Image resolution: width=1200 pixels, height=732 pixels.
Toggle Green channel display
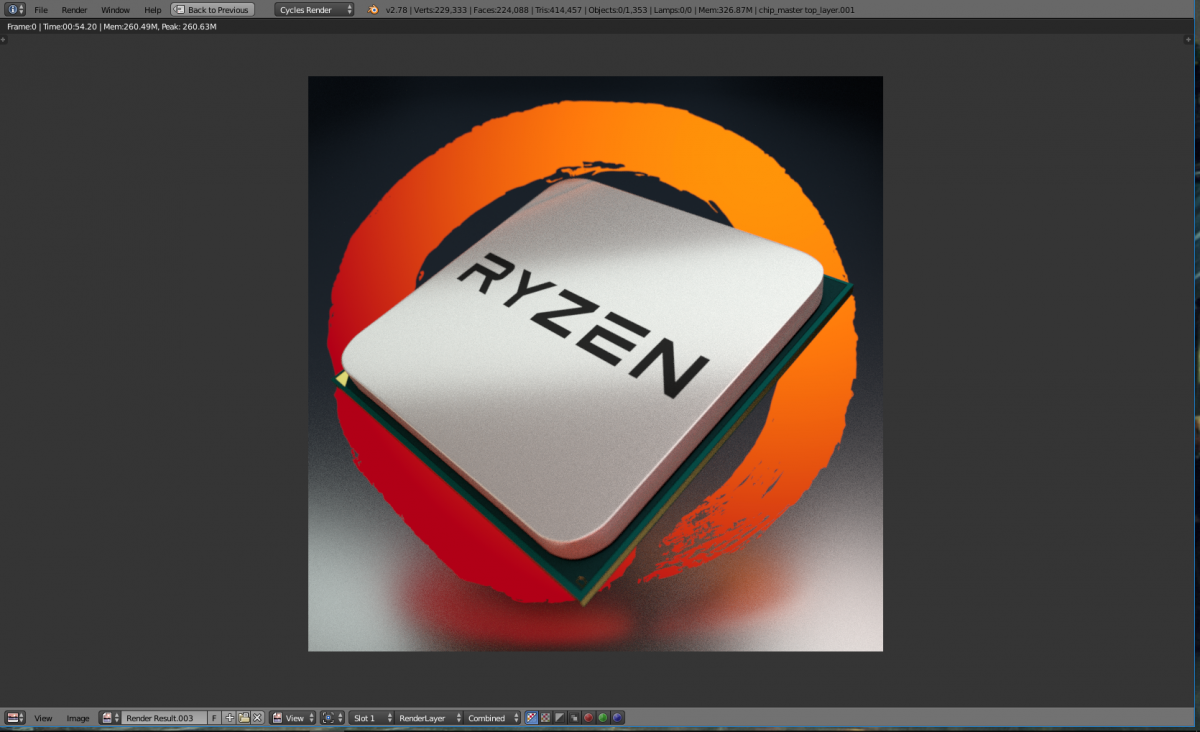tap(603, 718)
